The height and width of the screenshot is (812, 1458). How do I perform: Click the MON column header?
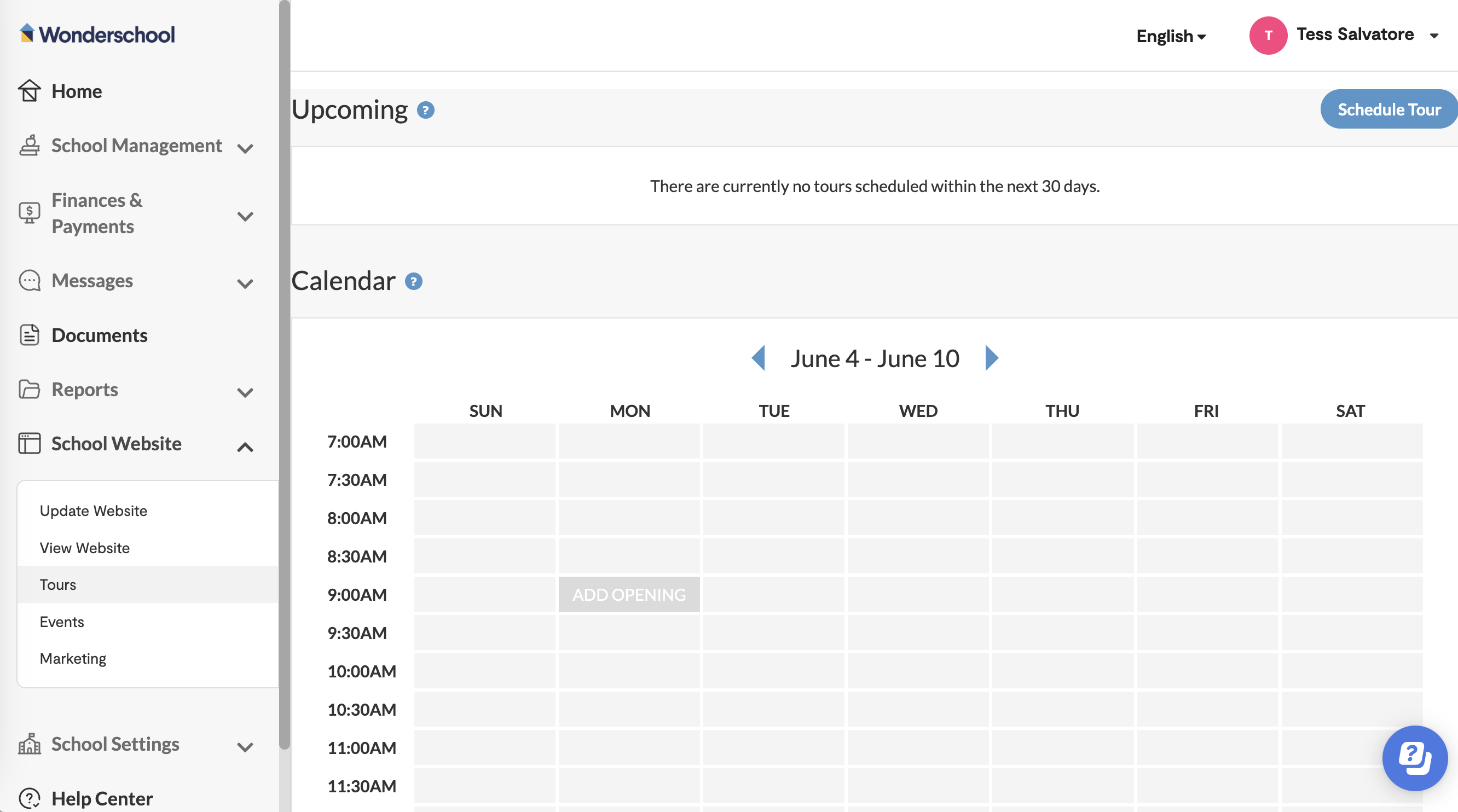[630, 411]
